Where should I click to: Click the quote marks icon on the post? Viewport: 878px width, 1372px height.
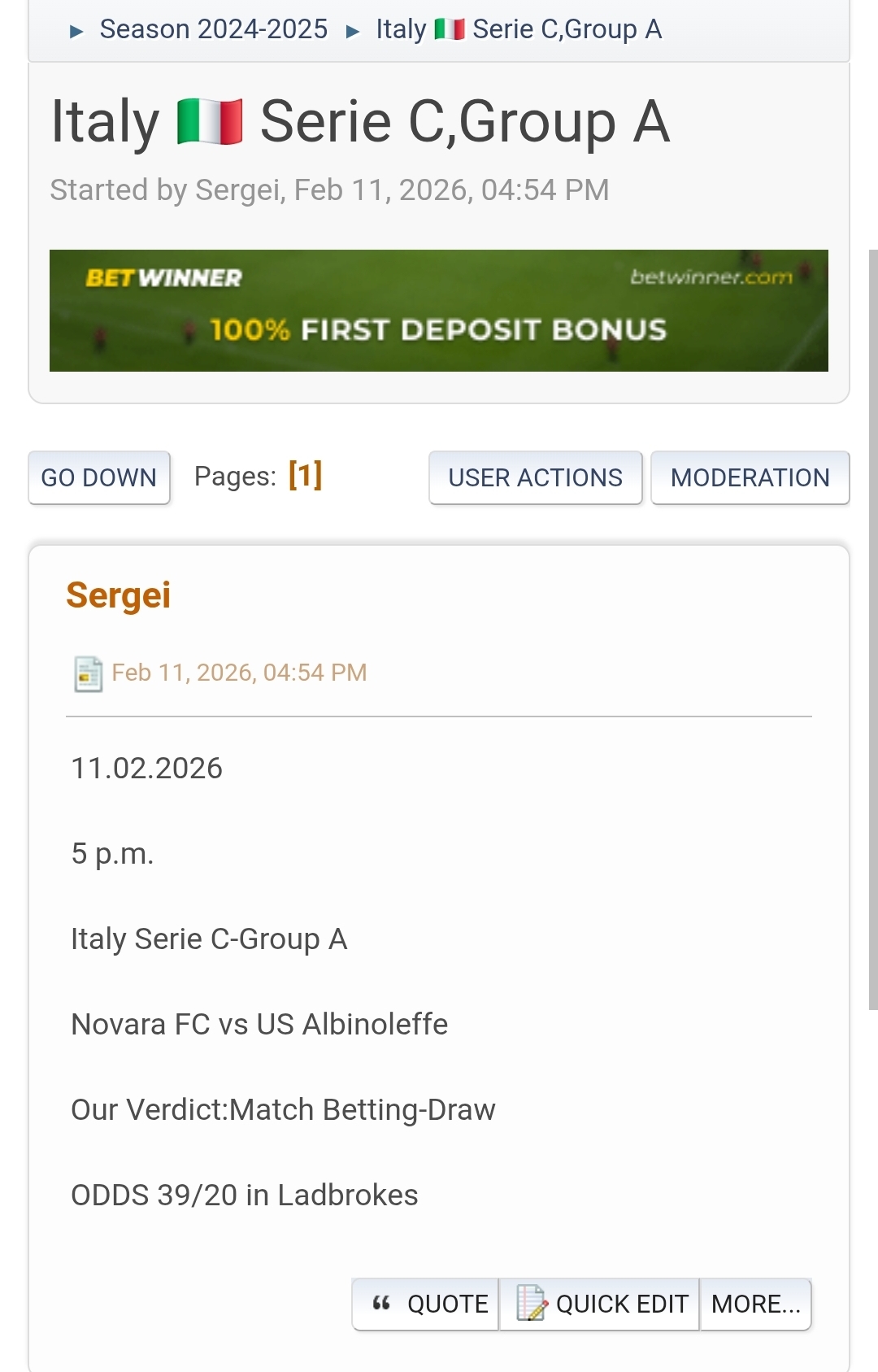pos(381,1304)
